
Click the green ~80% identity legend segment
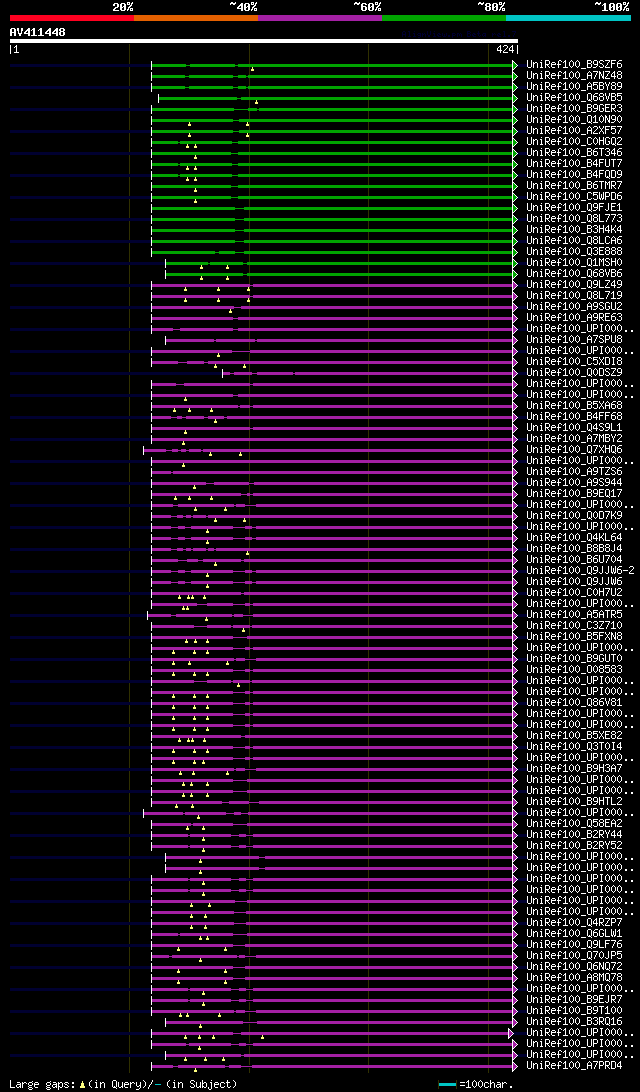point(444,17)
